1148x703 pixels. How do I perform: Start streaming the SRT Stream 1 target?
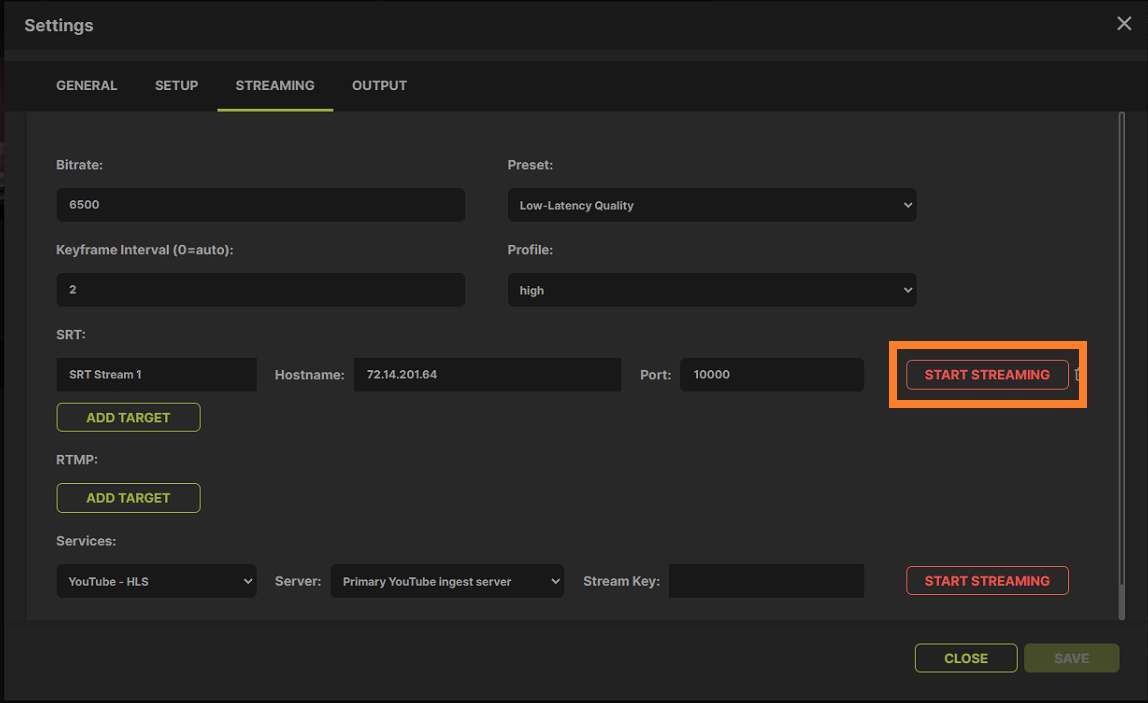click(x=987, y=374)
